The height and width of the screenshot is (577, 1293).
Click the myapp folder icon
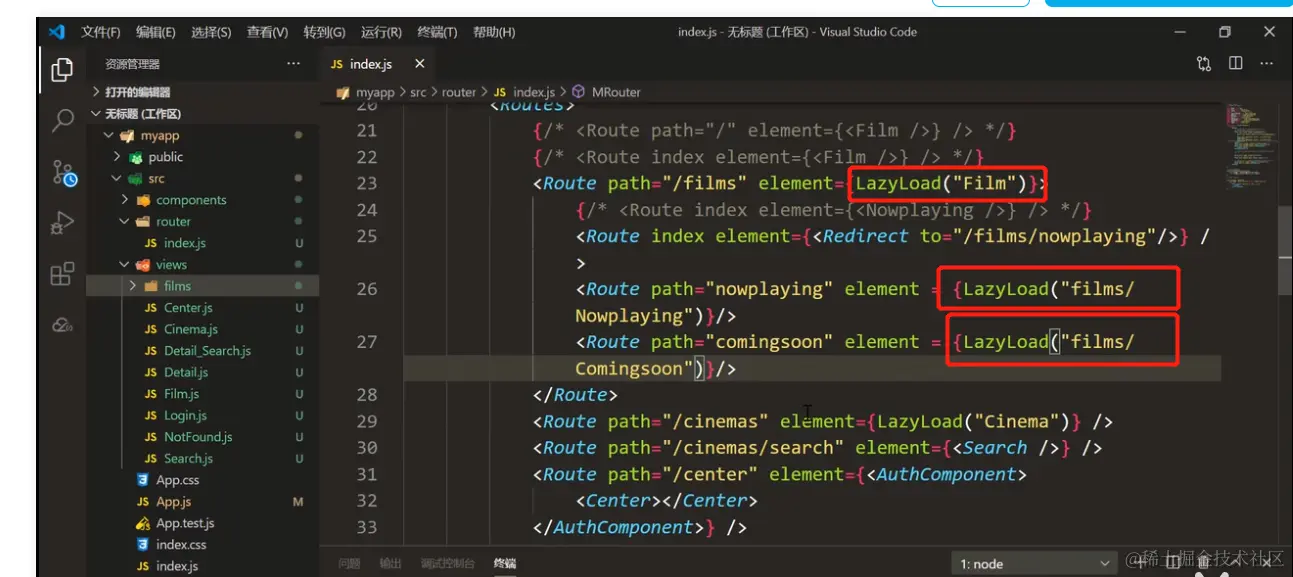(x=127, y=136)
